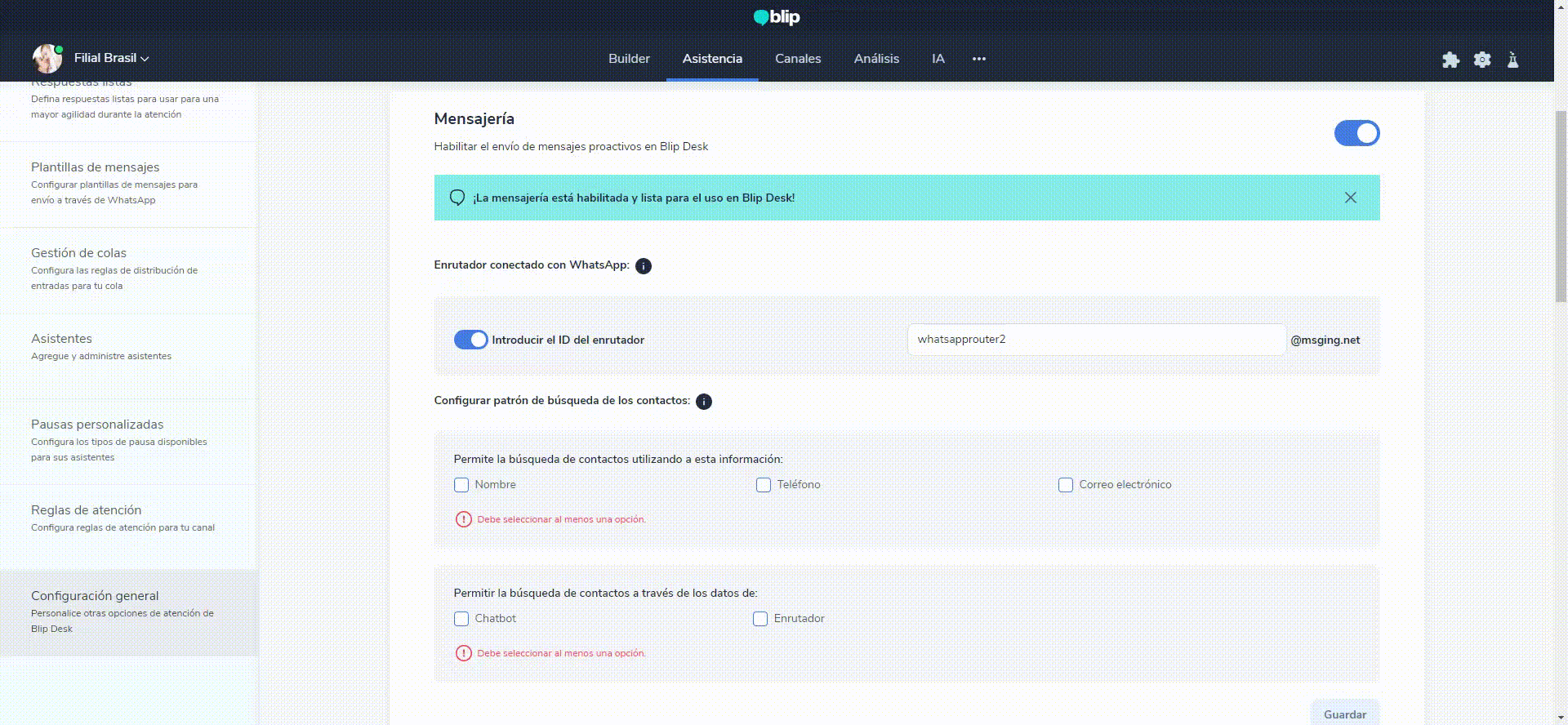The height and width of the screenshot is (725, 1568).
Task: Open Reglas de atención in sidebar
Action: [x=129, y=527]
